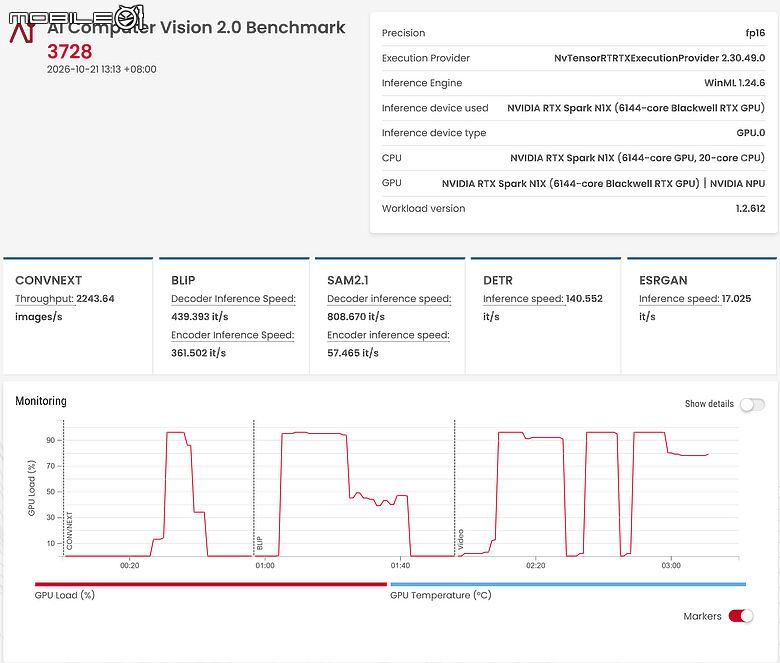Image resolution: width=780 pixels, height=663 pixels.
Task: Click the UL Procyon logo icon
Action: click(22, 33)
